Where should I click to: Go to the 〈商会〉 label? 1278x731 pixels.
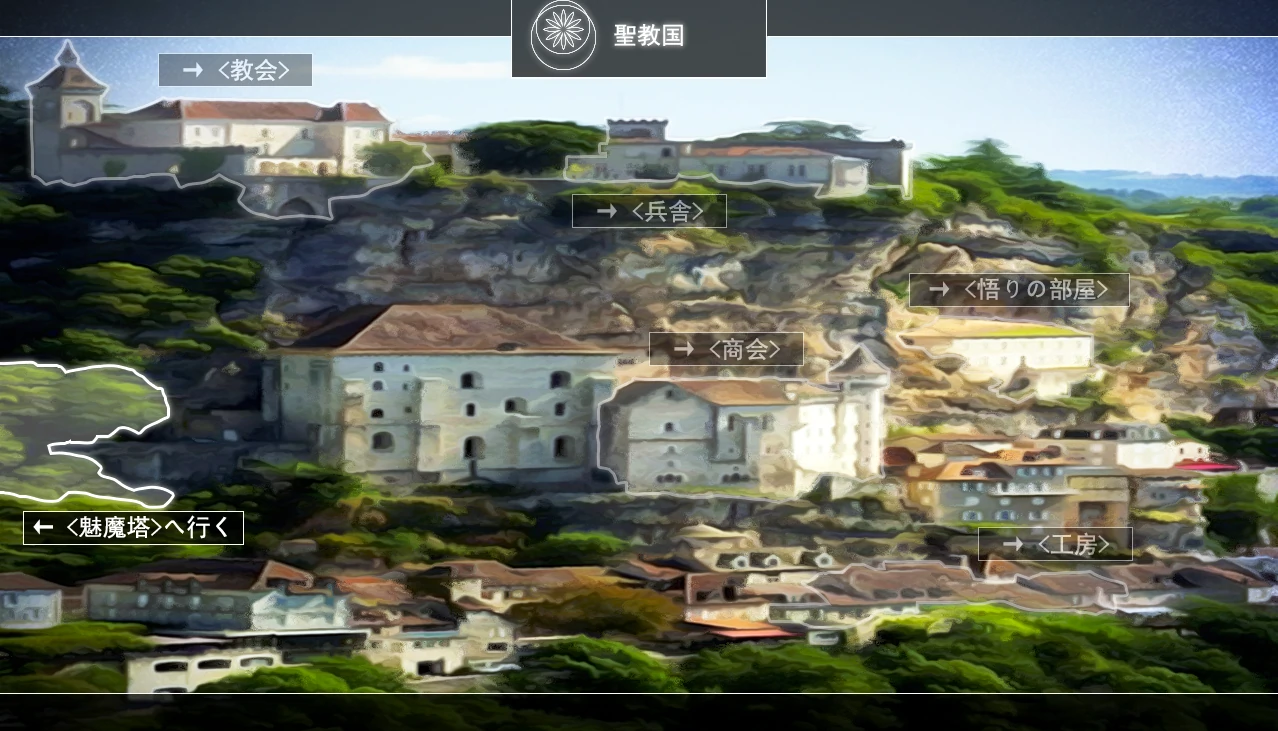coord(726,349)
